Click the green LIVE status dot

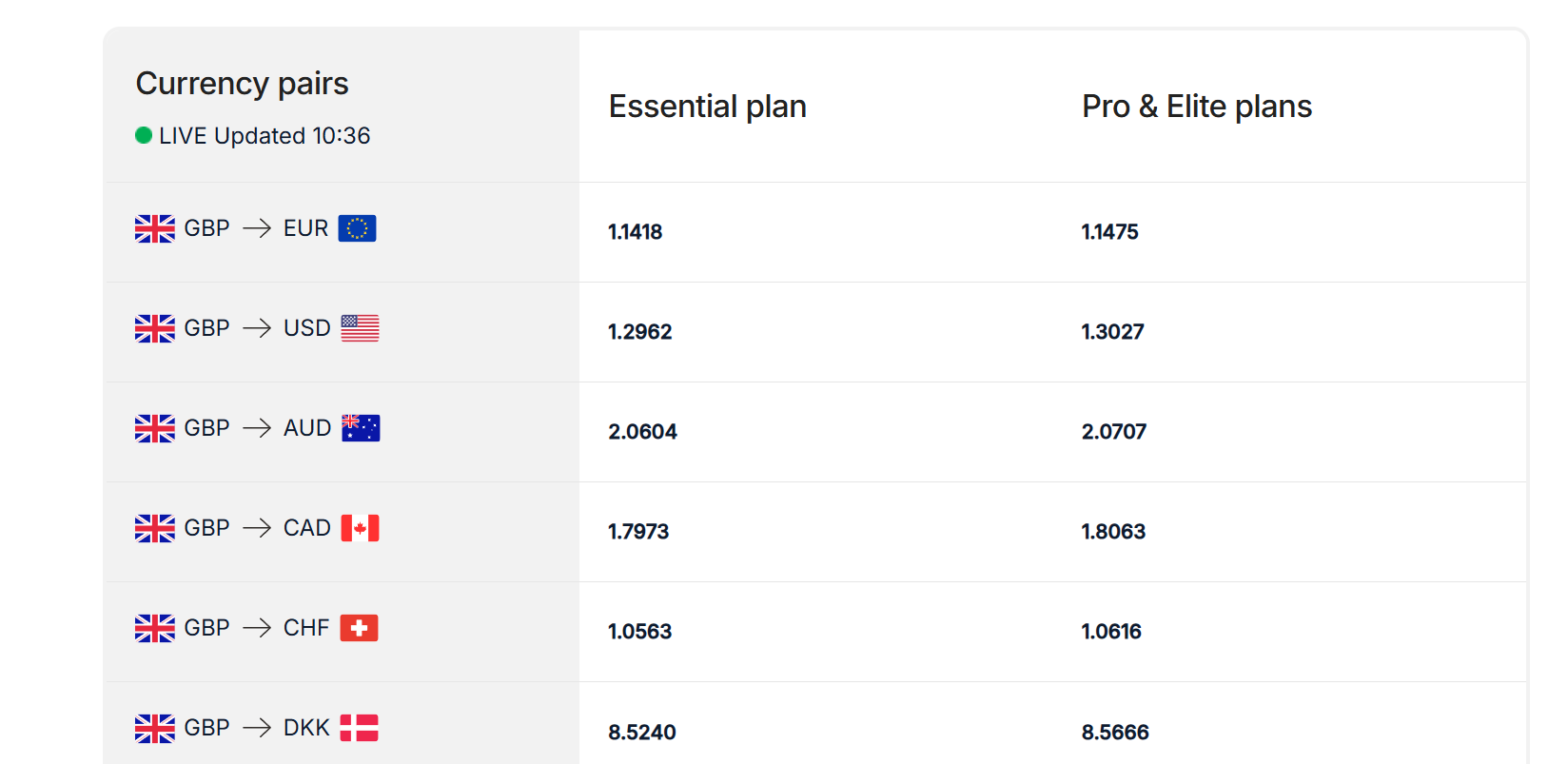click(144, 136)
